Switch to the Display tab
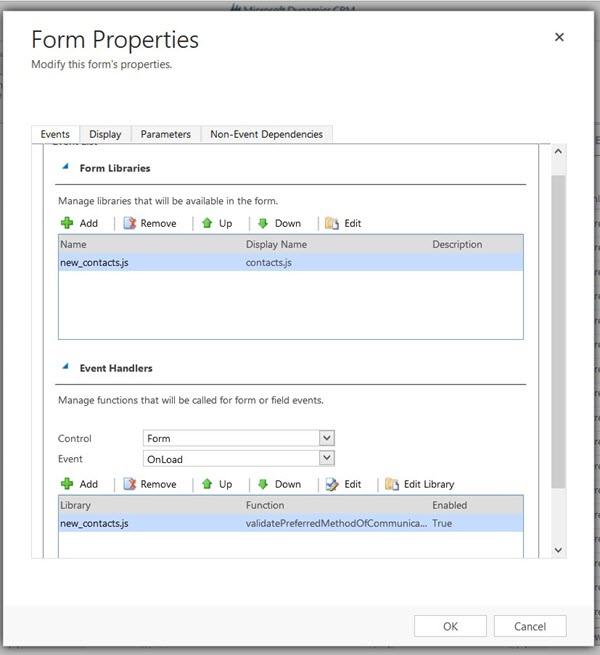Image resolution: width=600 pixels, height=655 pixels. (105, 134)
